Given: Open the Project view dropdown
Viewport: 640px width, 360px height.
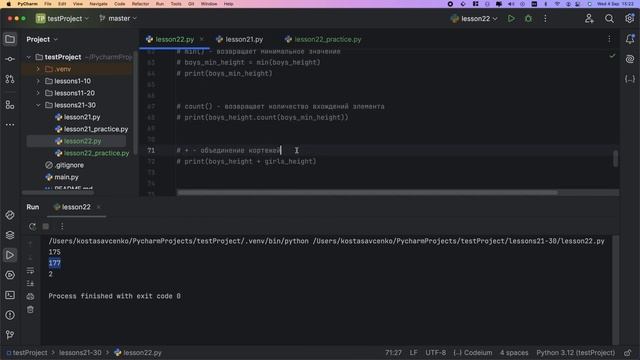Looking at the screenshot, I should pos(42,39).
